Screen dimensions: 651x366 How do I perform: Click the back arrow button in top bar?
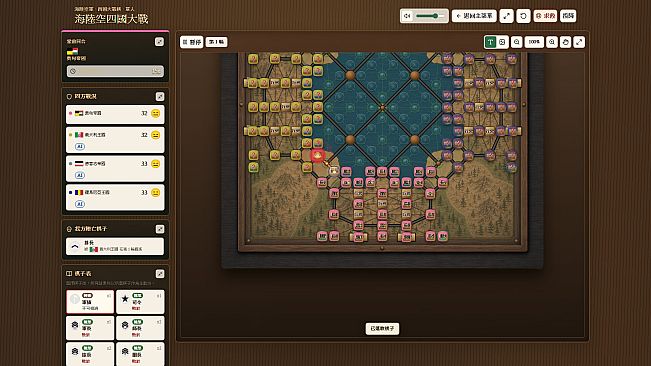point(474,16)
